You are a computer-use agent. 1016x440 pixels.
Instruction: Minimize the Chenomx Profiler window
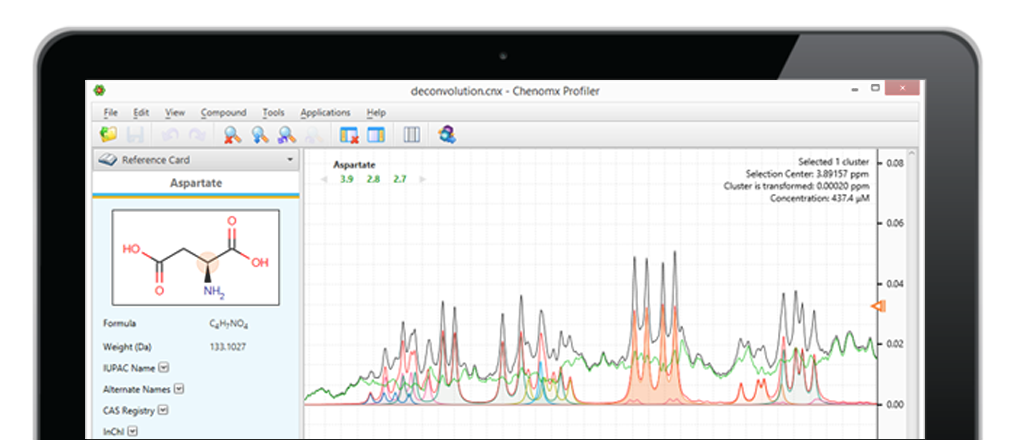(855, 89)
